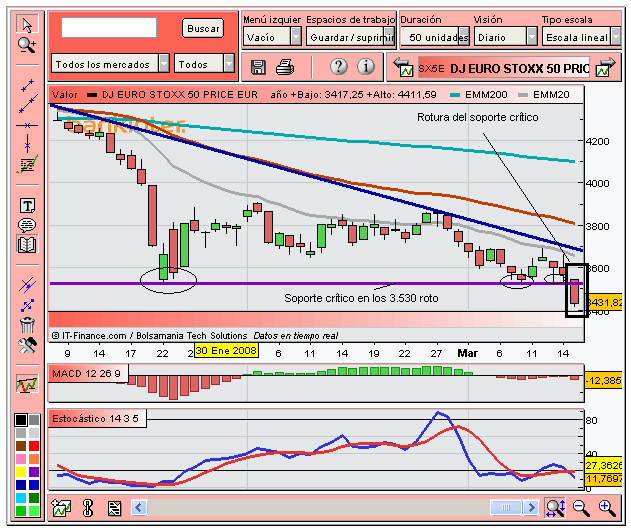Expand the Guardar / suprimir dropdown
Image resolution: width=631 pixels, height=530 pixels.
[351, 37]
